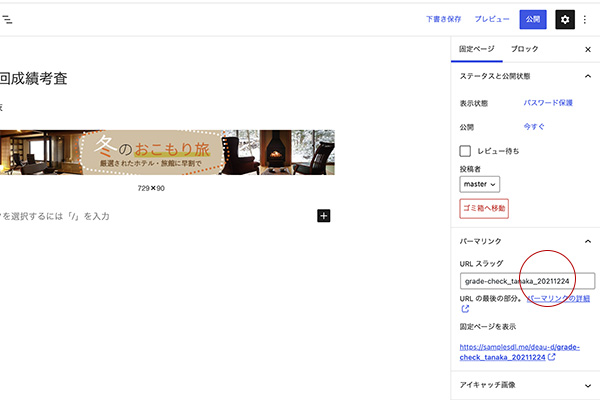Open the 投稿者 master dropdown
Screen dimensions: 600x400
[480, 184]
